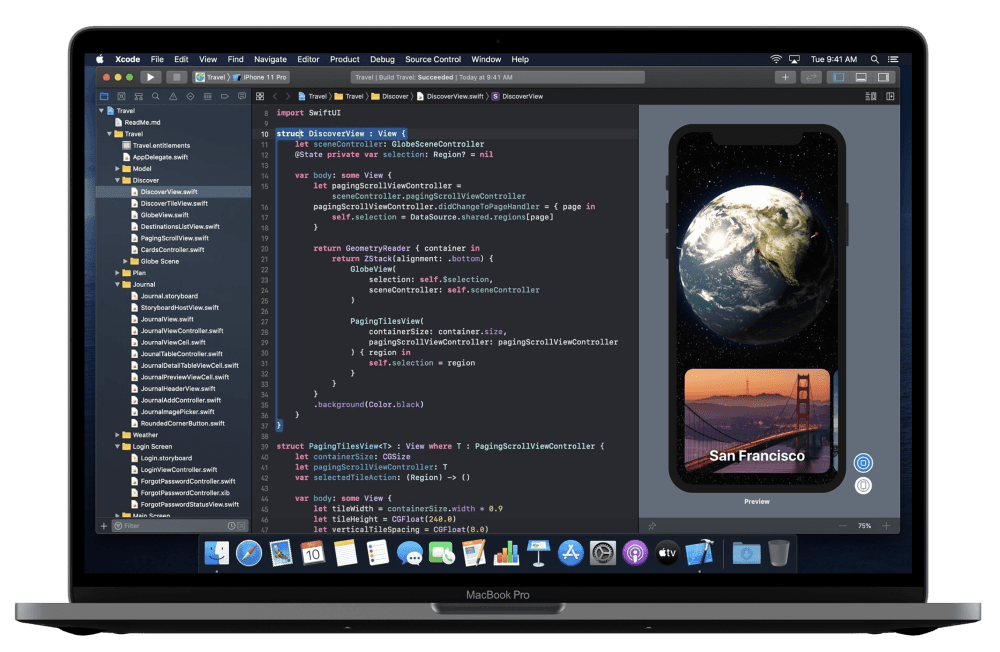
Task: Open the Symbol navigator
Action: click(138, 96)
